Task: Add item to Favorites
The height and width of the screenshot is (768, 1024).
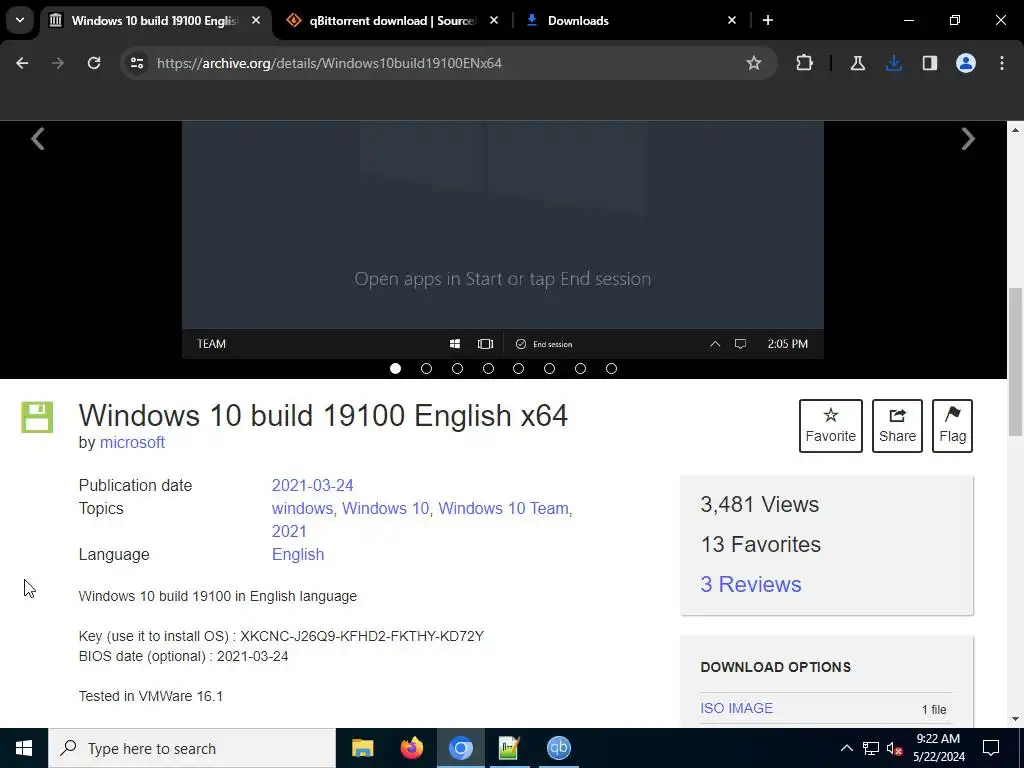Action: [x=831, y=426]
